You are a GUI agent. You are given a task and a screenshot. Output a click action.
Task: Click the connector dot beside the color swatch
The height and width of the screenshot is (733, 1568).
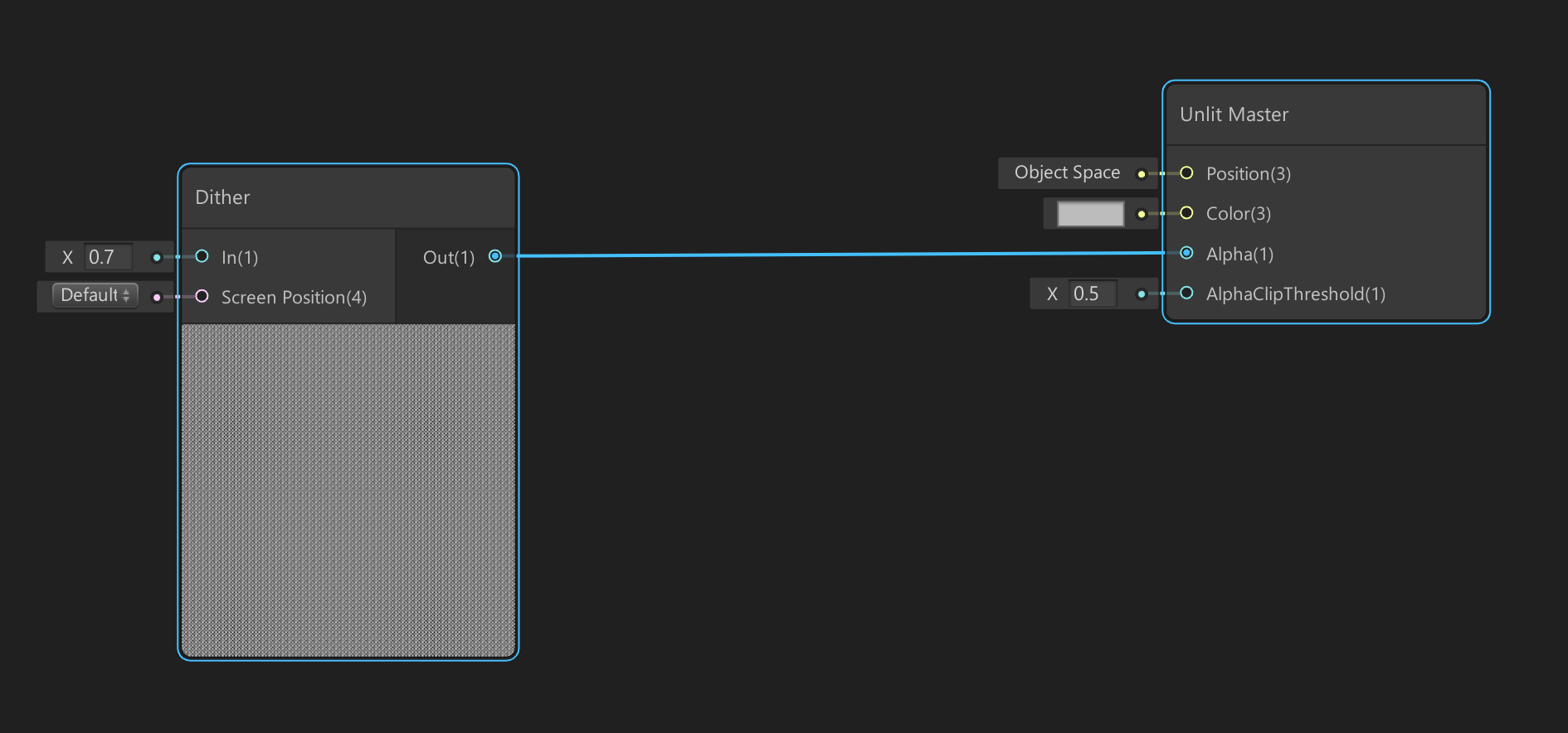pos(1142,214)
